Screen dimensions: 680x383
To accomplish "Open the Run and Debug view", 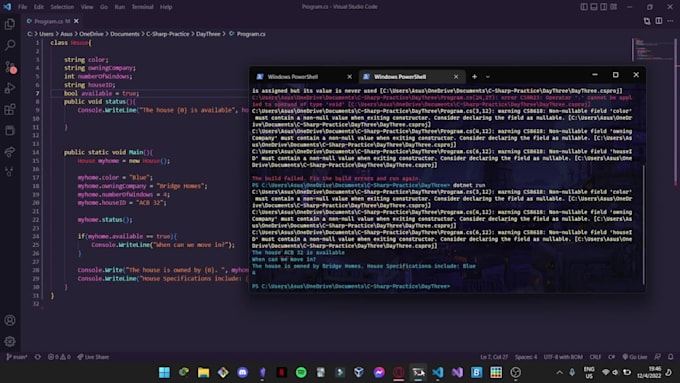I will coord(10,88).
